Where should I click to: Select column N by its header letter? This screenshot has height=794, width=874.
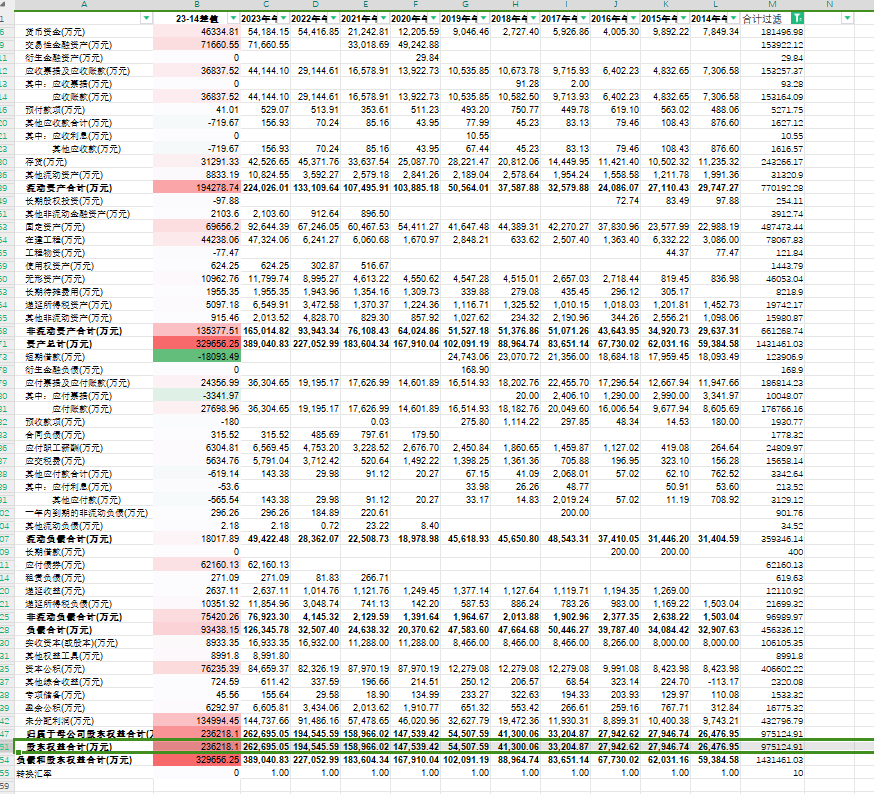[829, 4]
